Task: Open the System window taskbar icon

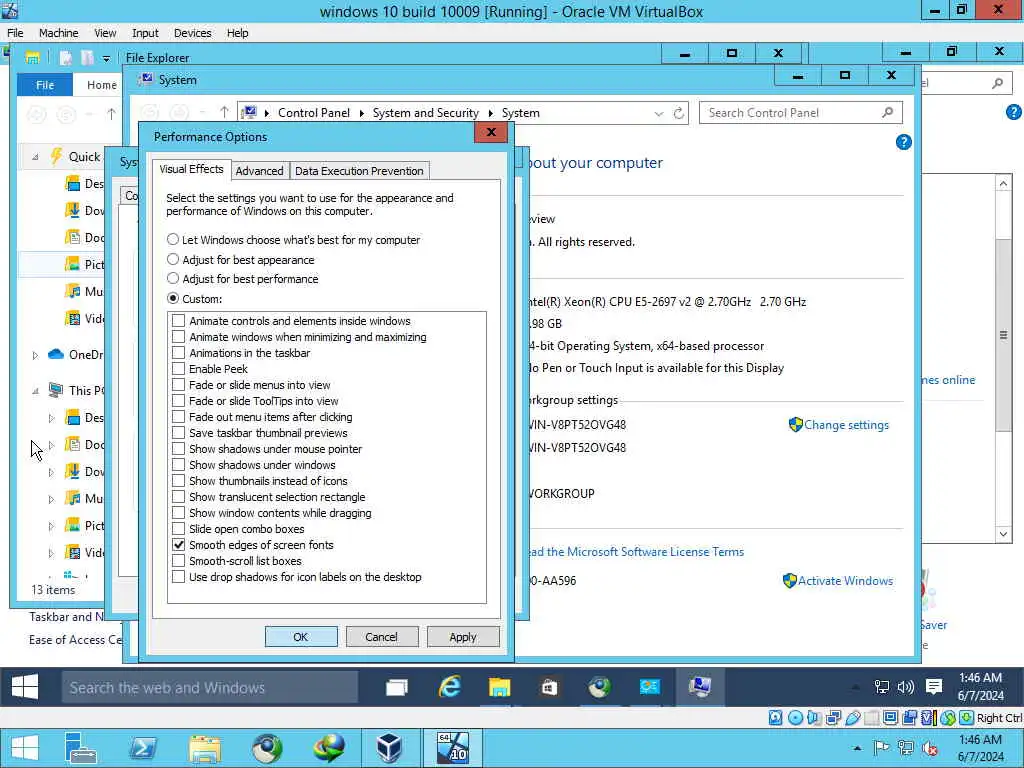Action: (699, 687)
